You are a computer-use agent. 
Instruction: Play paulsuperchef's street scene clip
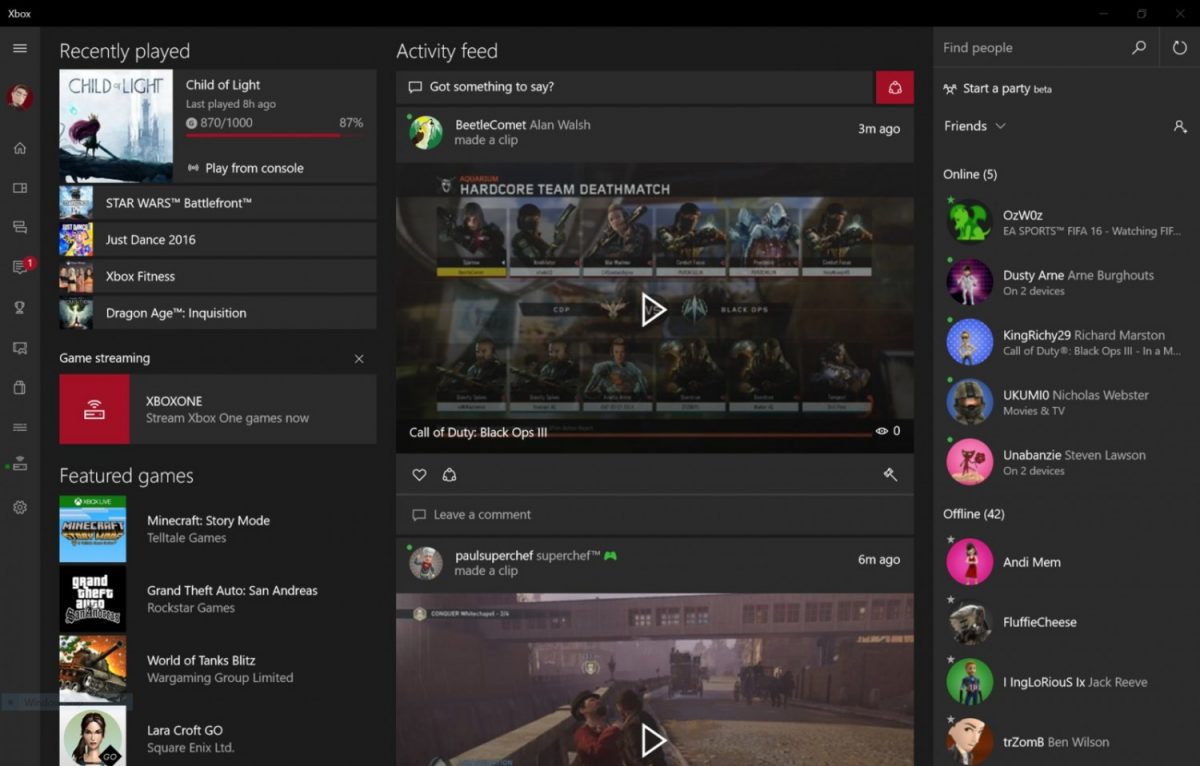point(654,740)
